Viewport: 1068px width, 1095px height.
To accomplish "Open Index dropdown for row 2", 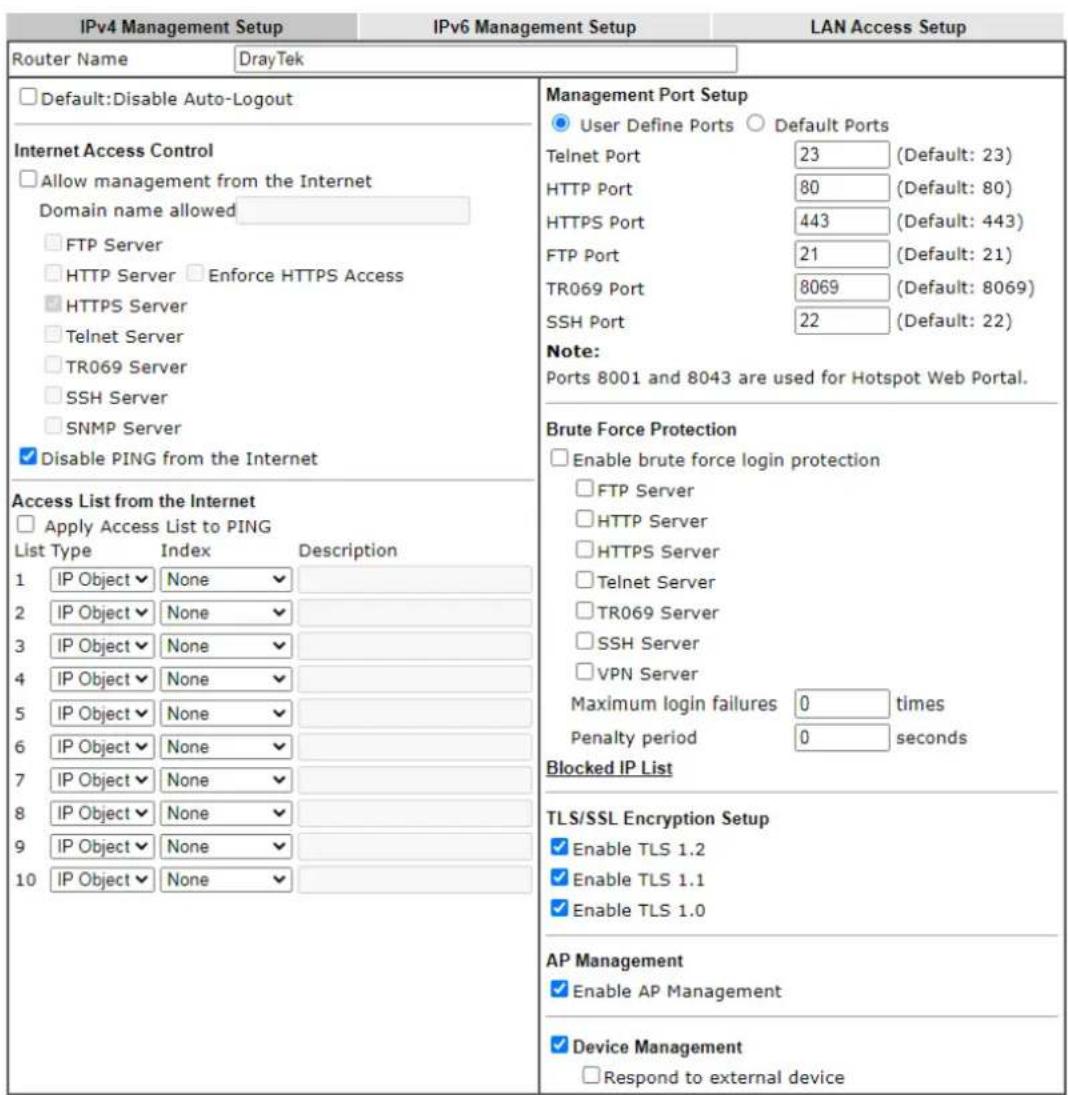I will coord(226,612).
